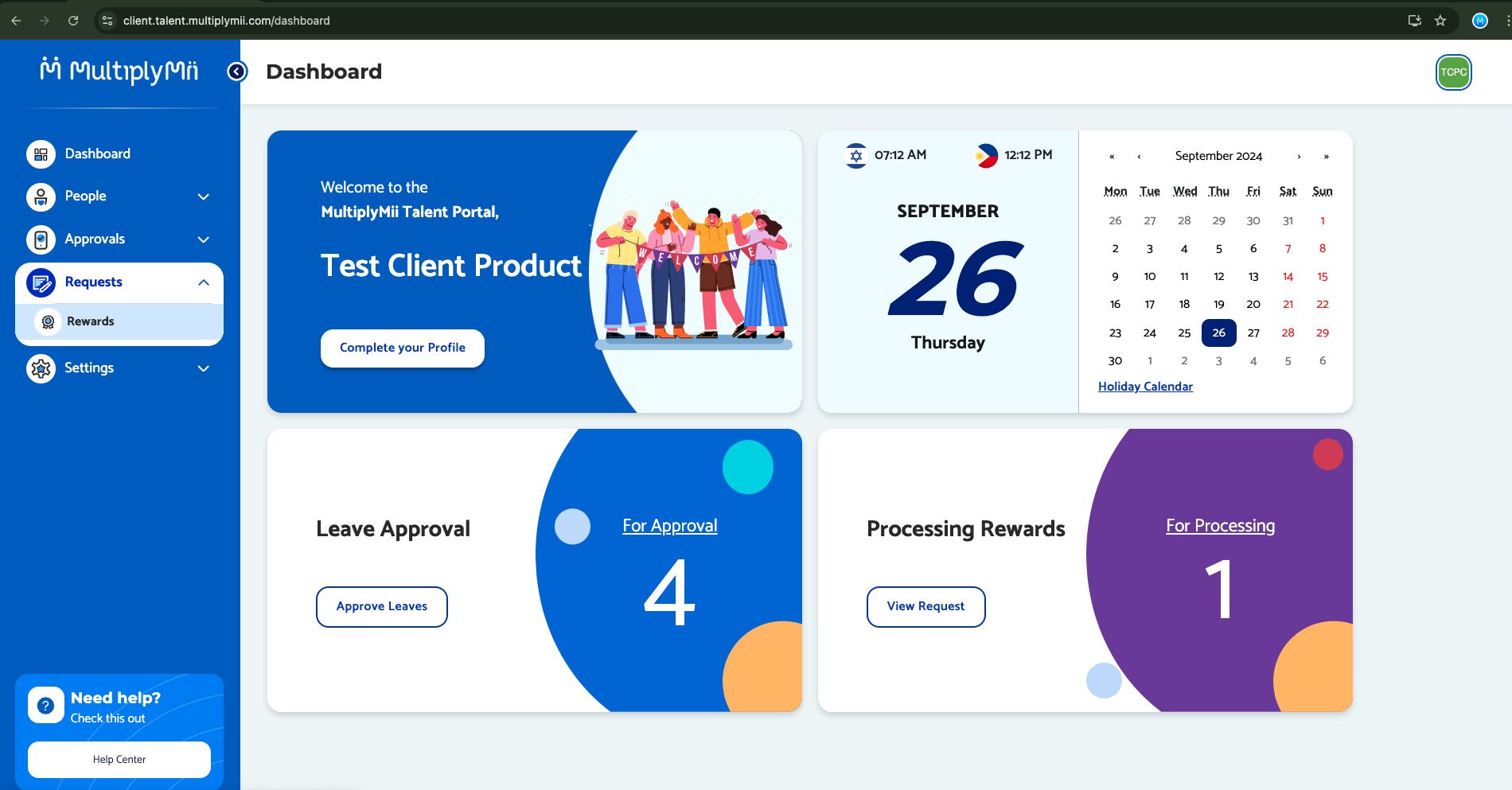This screenshot has width=1512, height=790.
Task: Select September 30 in the calendar
Action: pos(1115,361)
